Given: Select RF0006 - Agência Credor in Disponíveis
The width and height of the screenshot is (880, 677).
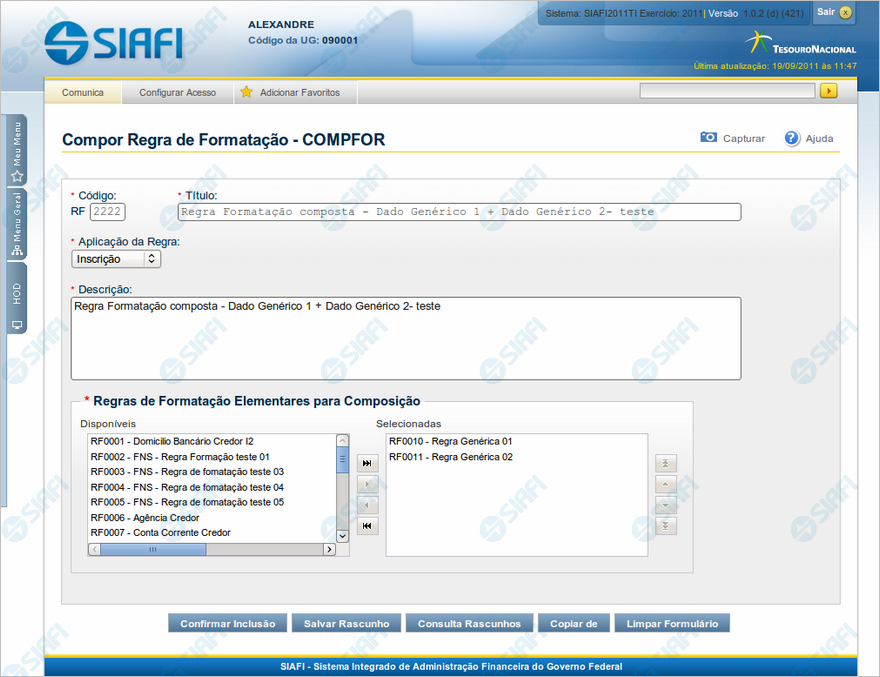Looking at the screenshot, I should 145,518.
